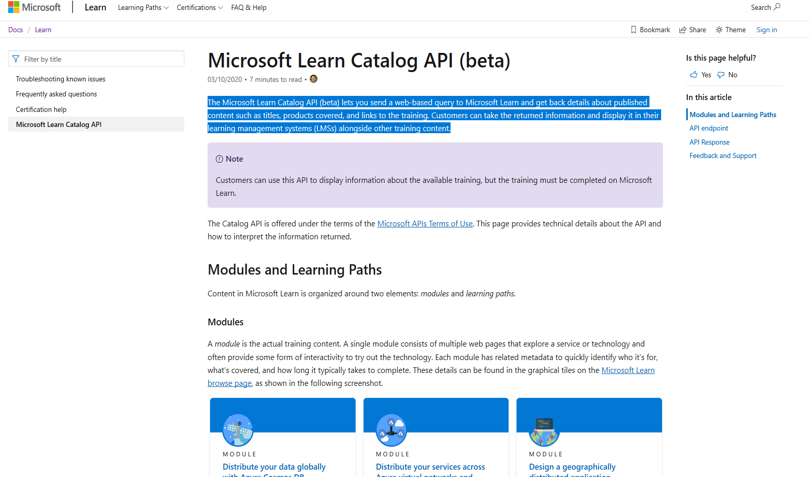Jump to Modules and Learning Paths section

click(x=733, y=115)
